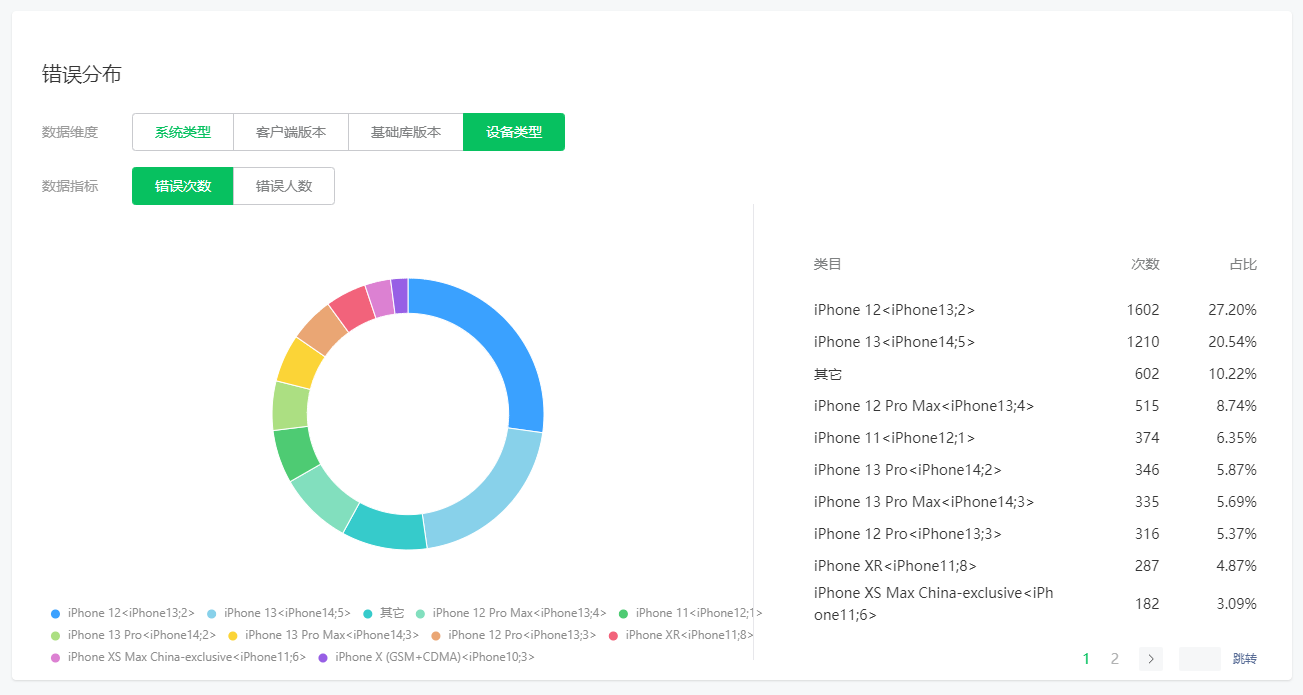
Task: Toggle iPhone 12 Pro<iPhone13;3> legend entry
Action: [514, 635]
